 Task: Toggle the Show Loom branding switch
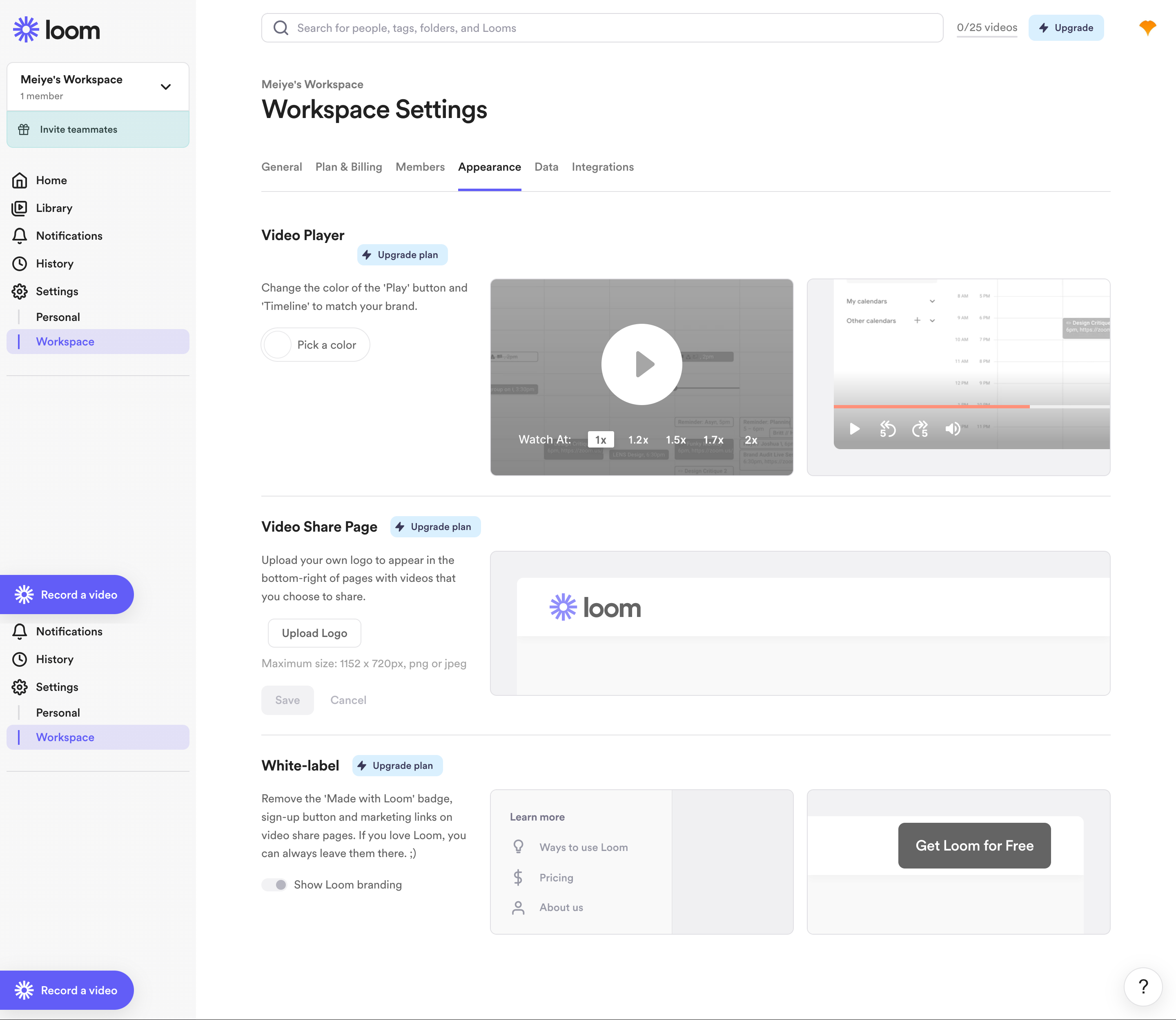pos(274,884)
